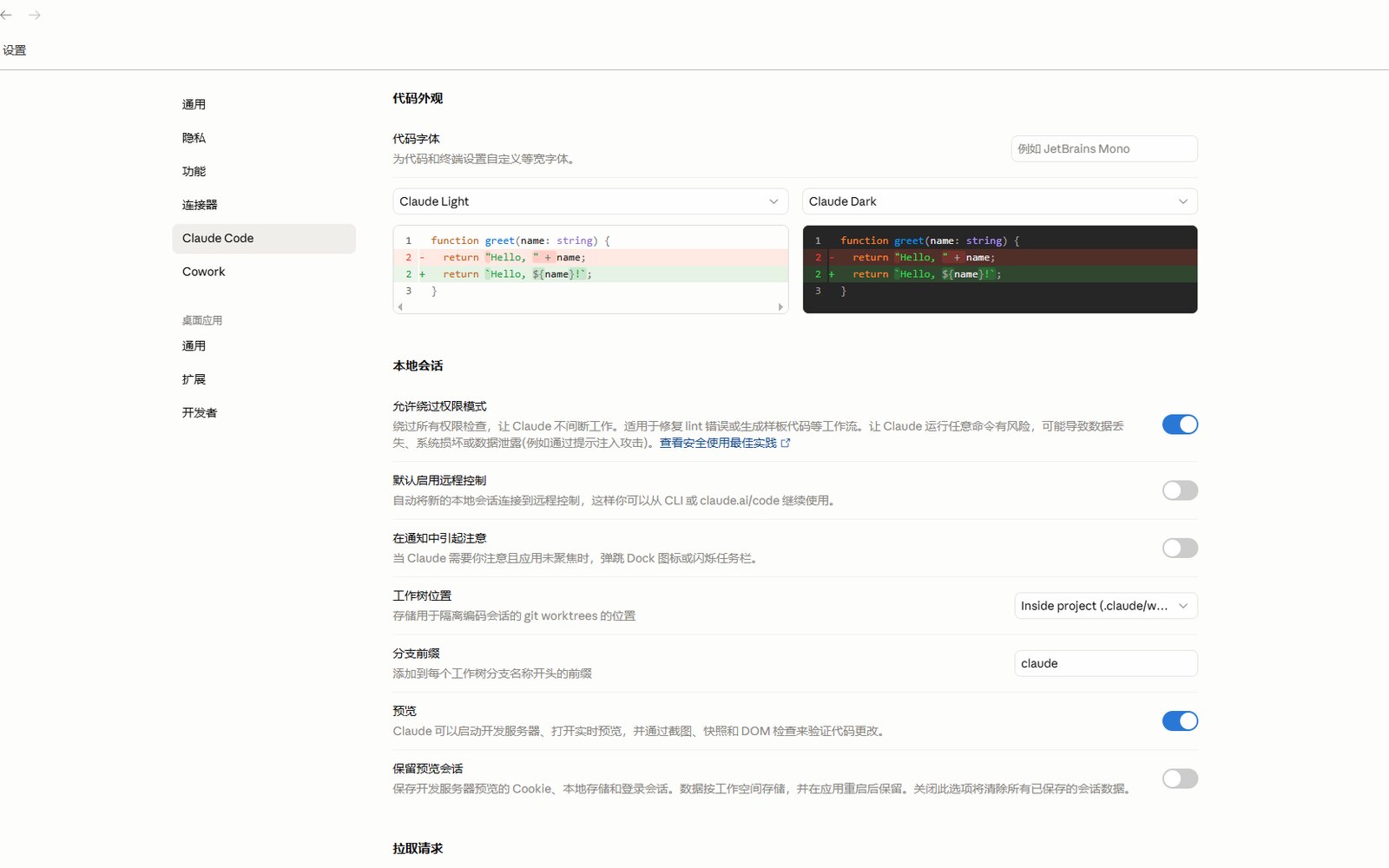This screenshot has height=868, width=1389.
Task: Select Cowork in sidebar
Action: click(264, 272)
